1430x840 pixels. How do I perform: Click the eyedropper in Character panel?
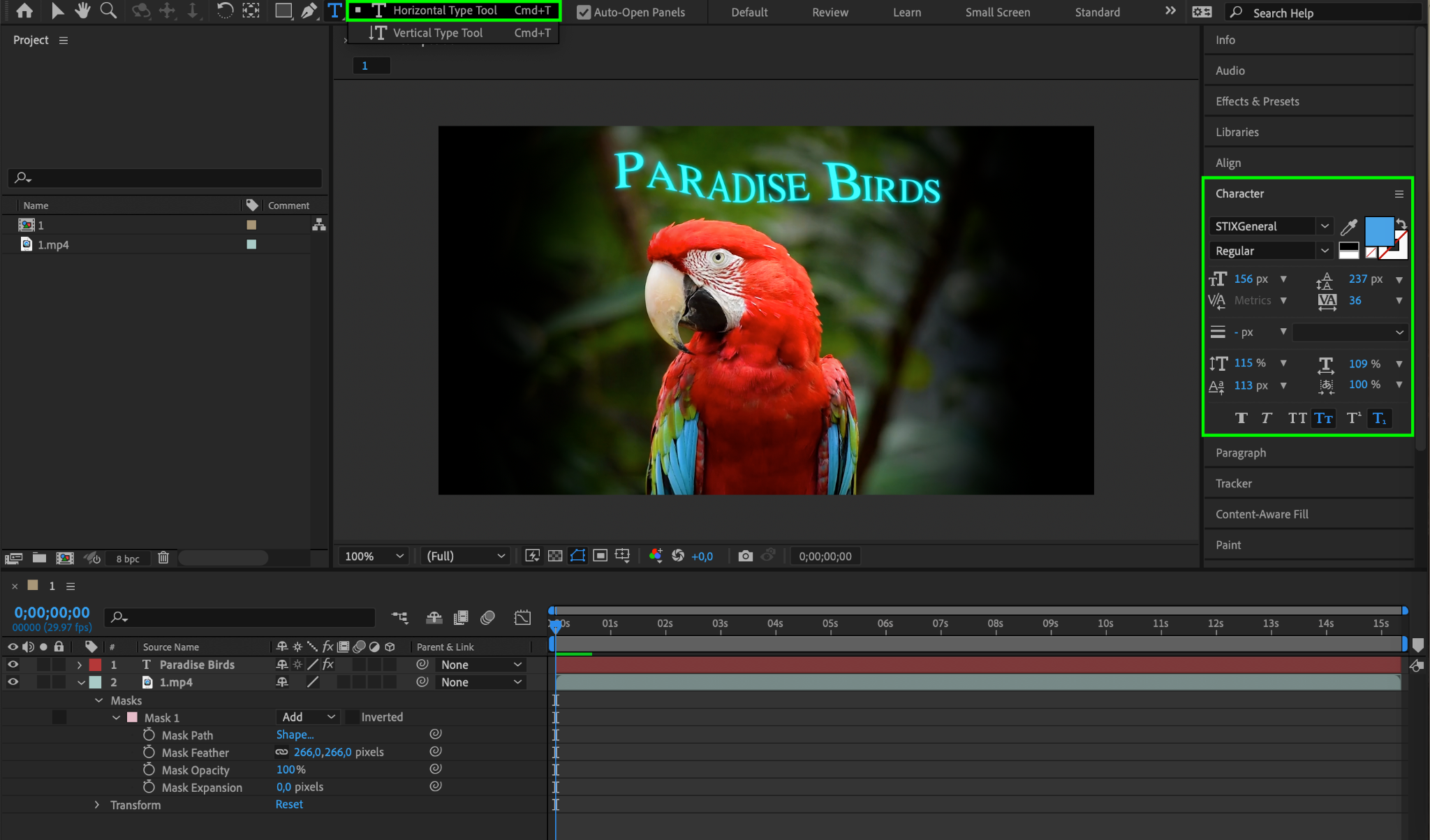1348,226
